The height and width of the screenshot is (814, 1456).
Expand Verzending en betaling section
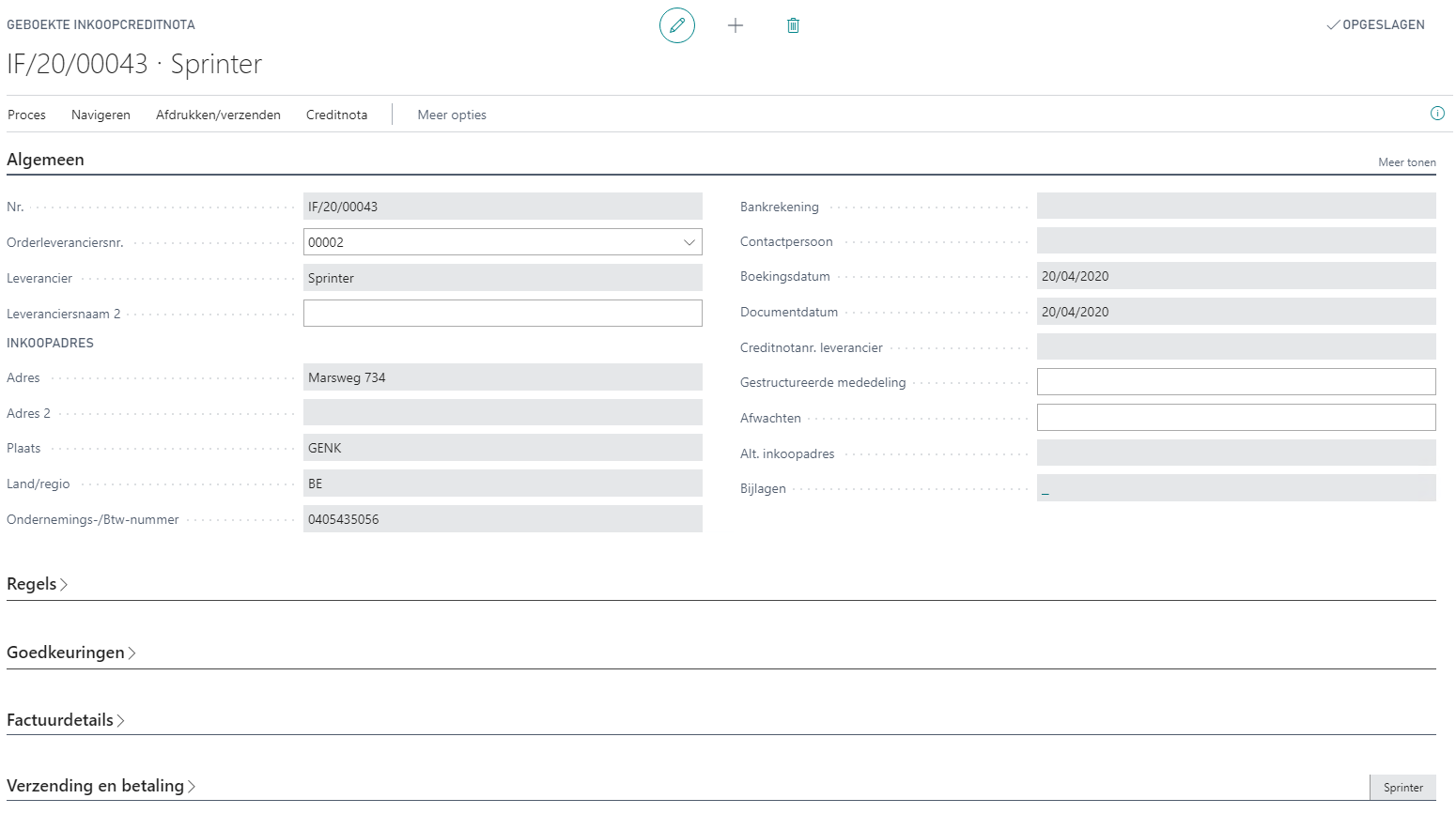click(101, 786)
